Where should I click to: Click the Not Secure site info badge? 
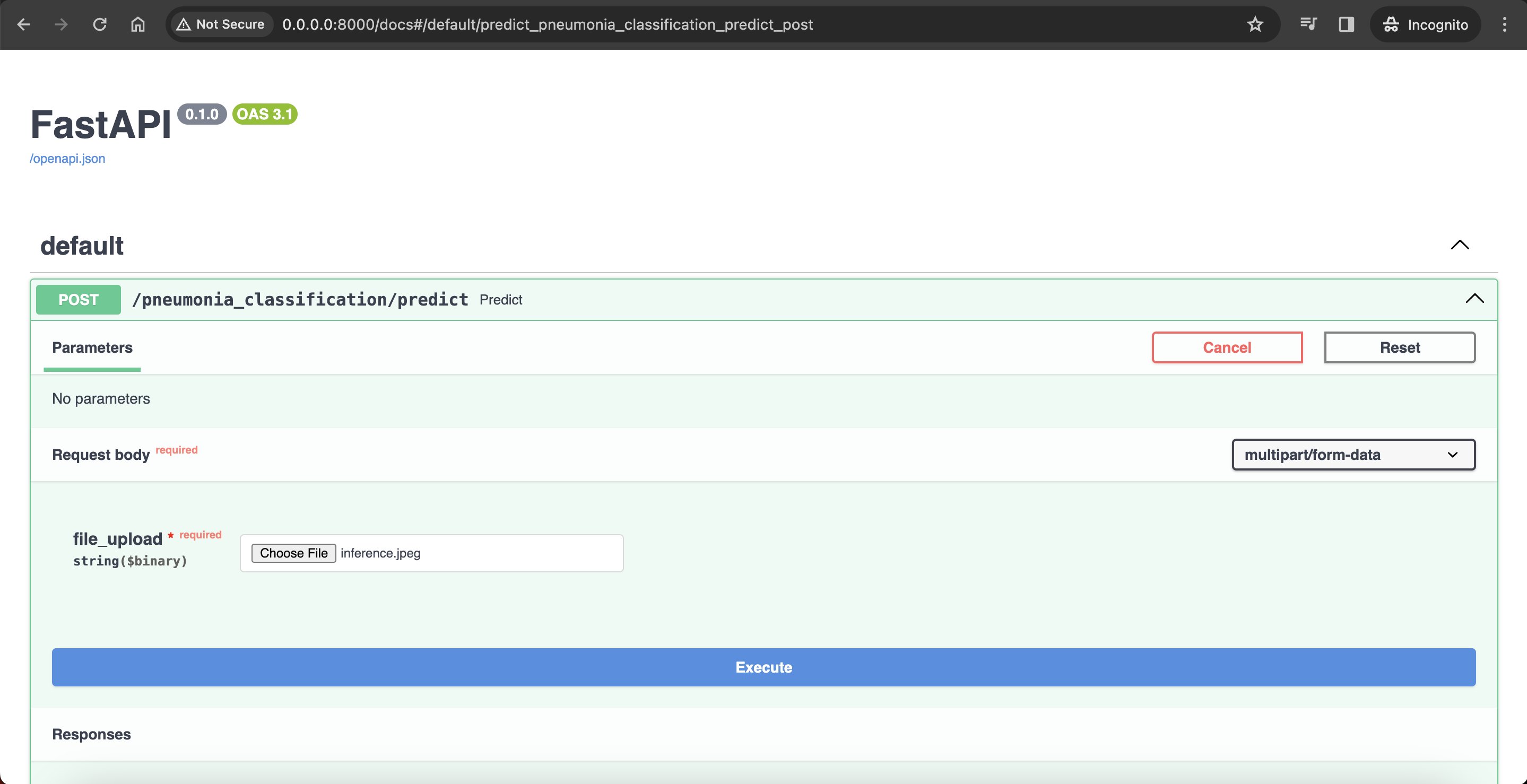pos(221,24)
